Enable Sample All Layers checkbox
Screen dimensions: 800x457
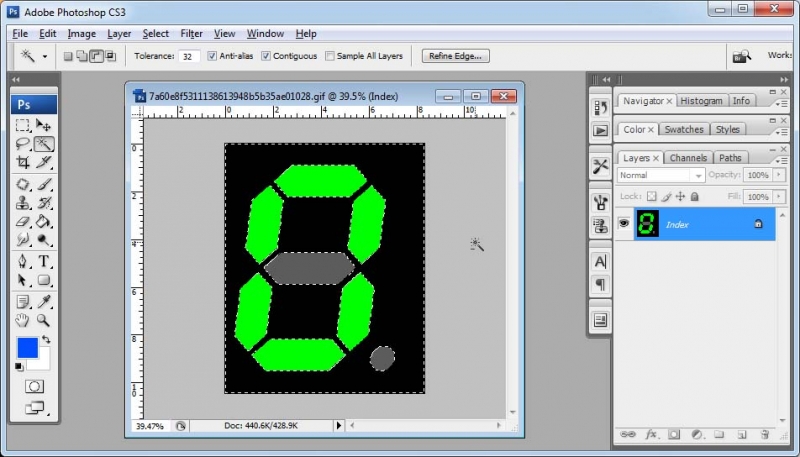tap(329, 56)
